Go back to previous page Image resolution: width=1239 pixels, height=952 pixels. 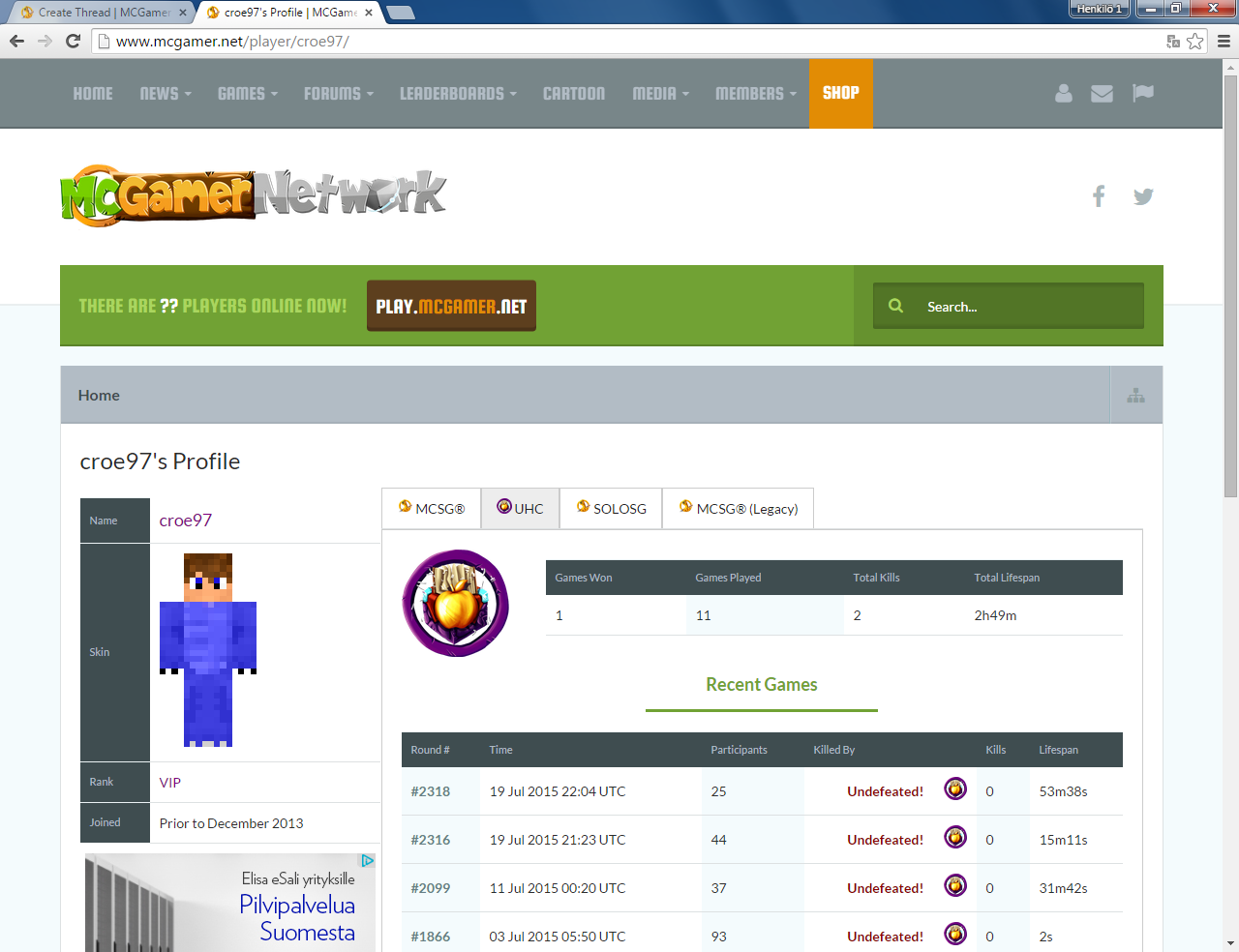click(x=16, y=41)
